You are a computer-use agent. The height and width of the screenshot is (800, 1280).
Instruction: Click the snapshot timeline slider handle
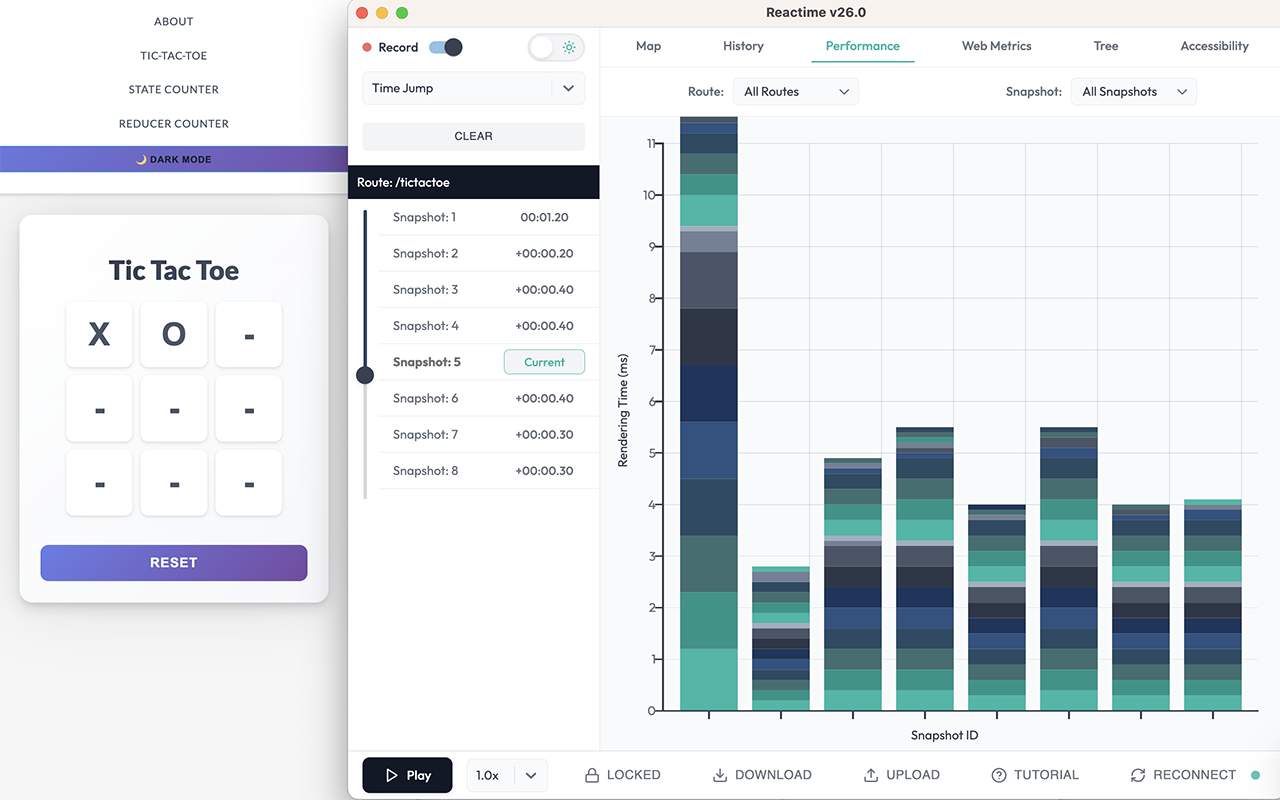tap(365, 375)
